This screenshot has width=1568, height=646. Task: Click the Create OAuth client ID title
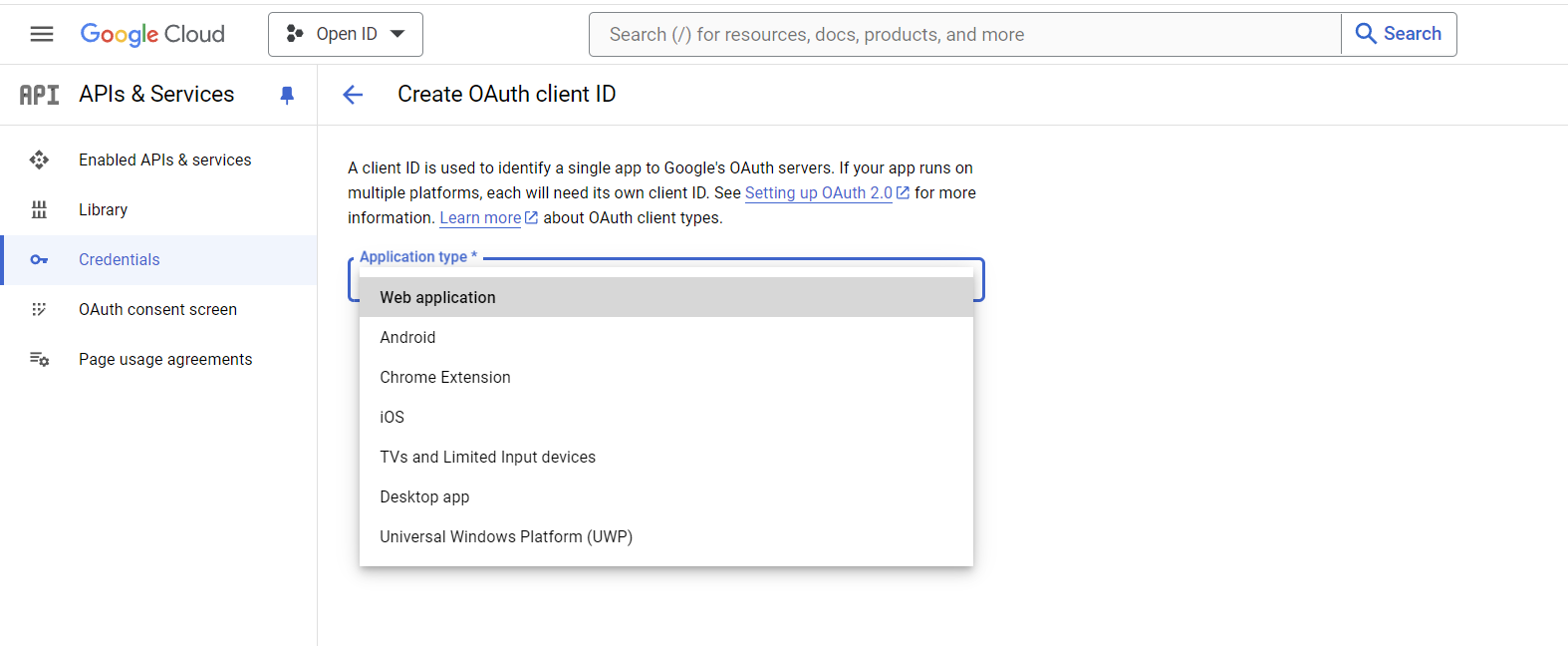click(507, 94)
